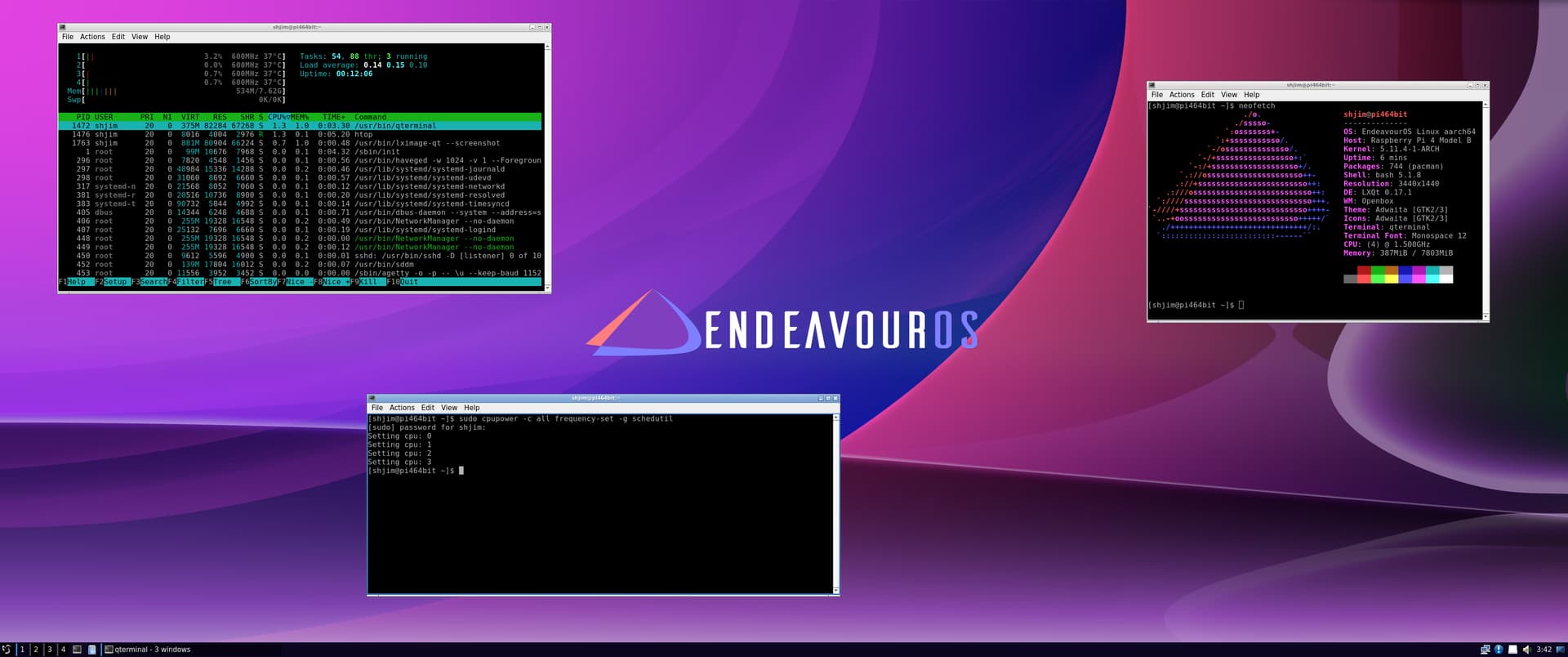Open the Help menu in the cpupower window

[x=472, y=408]
